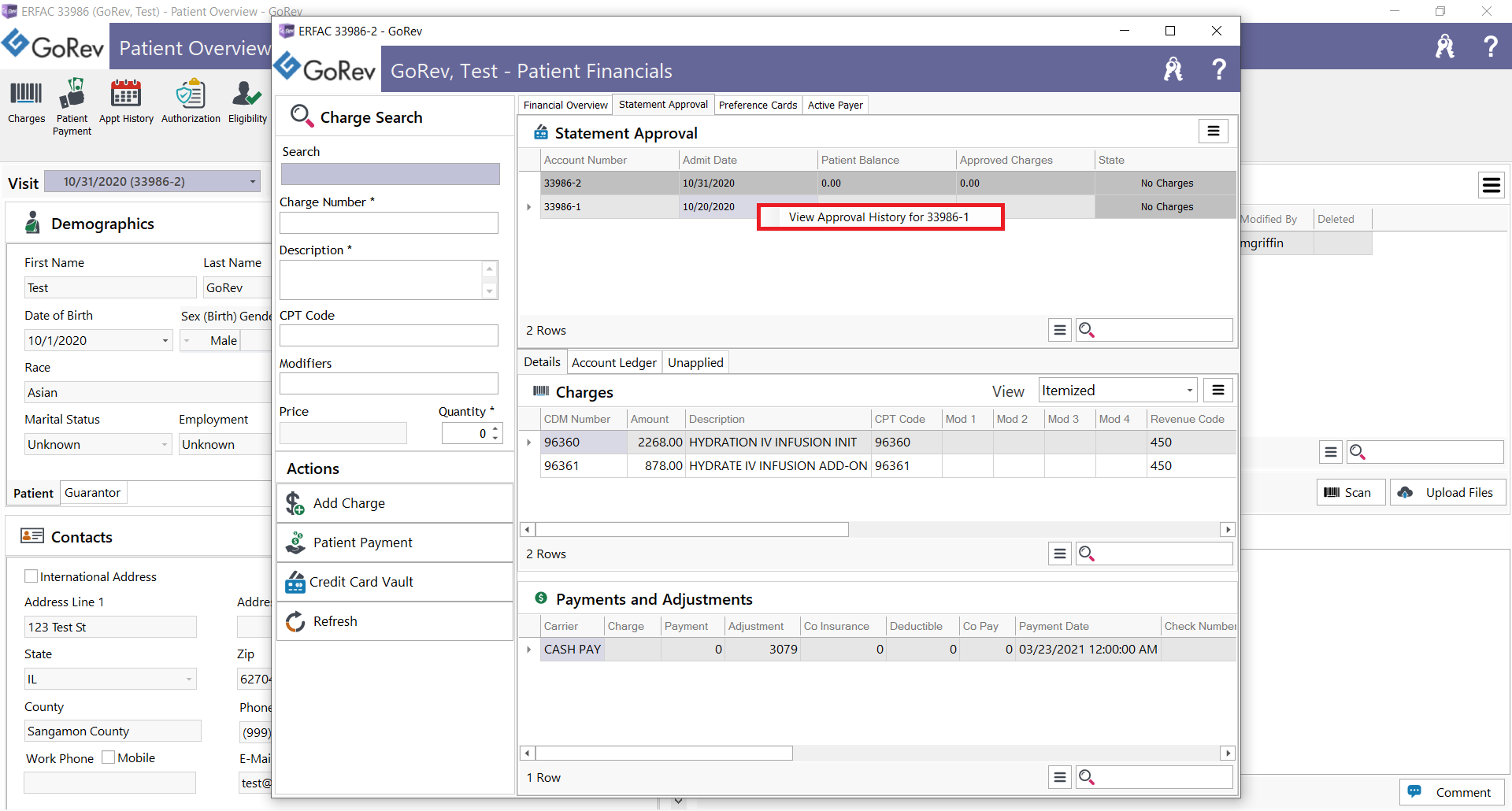Open the Eligibility icon
Viewport: 1512px width, 811px height.
(247, 102)
